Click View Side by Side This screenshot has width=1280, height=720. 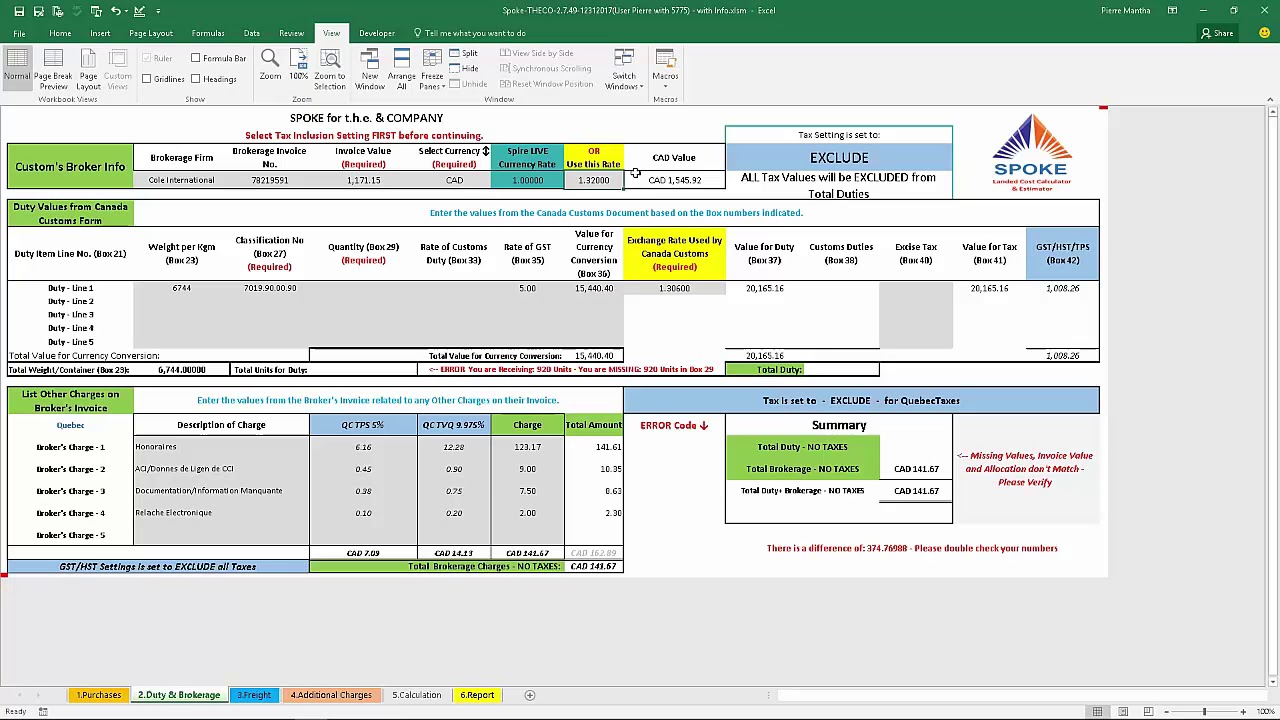536,53
